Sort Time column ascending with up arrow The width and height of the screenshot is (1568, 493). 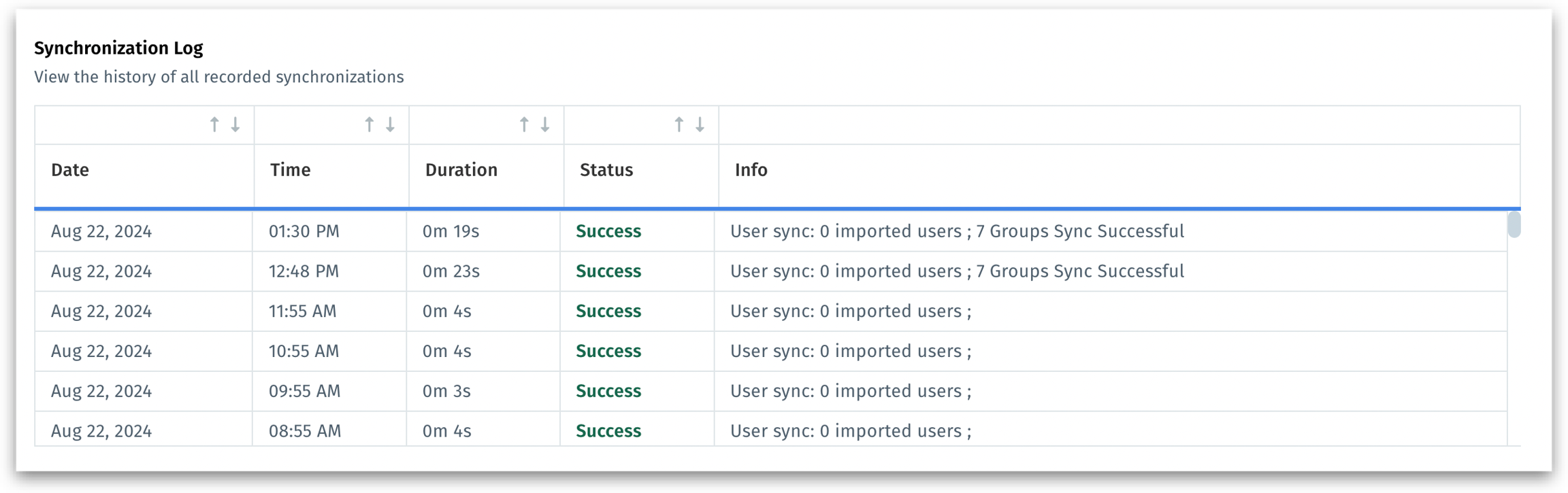(x=369, y=124)
